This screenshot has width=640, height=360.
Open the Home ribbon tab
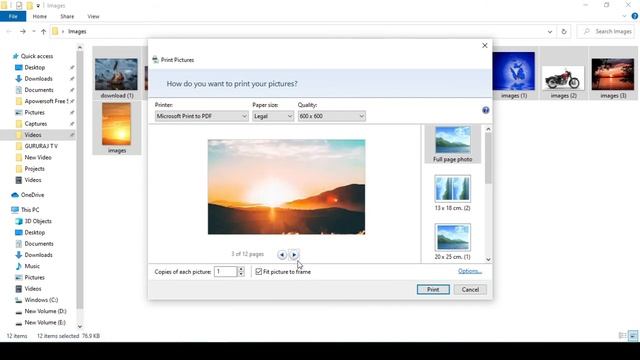(x=40, y=16)
